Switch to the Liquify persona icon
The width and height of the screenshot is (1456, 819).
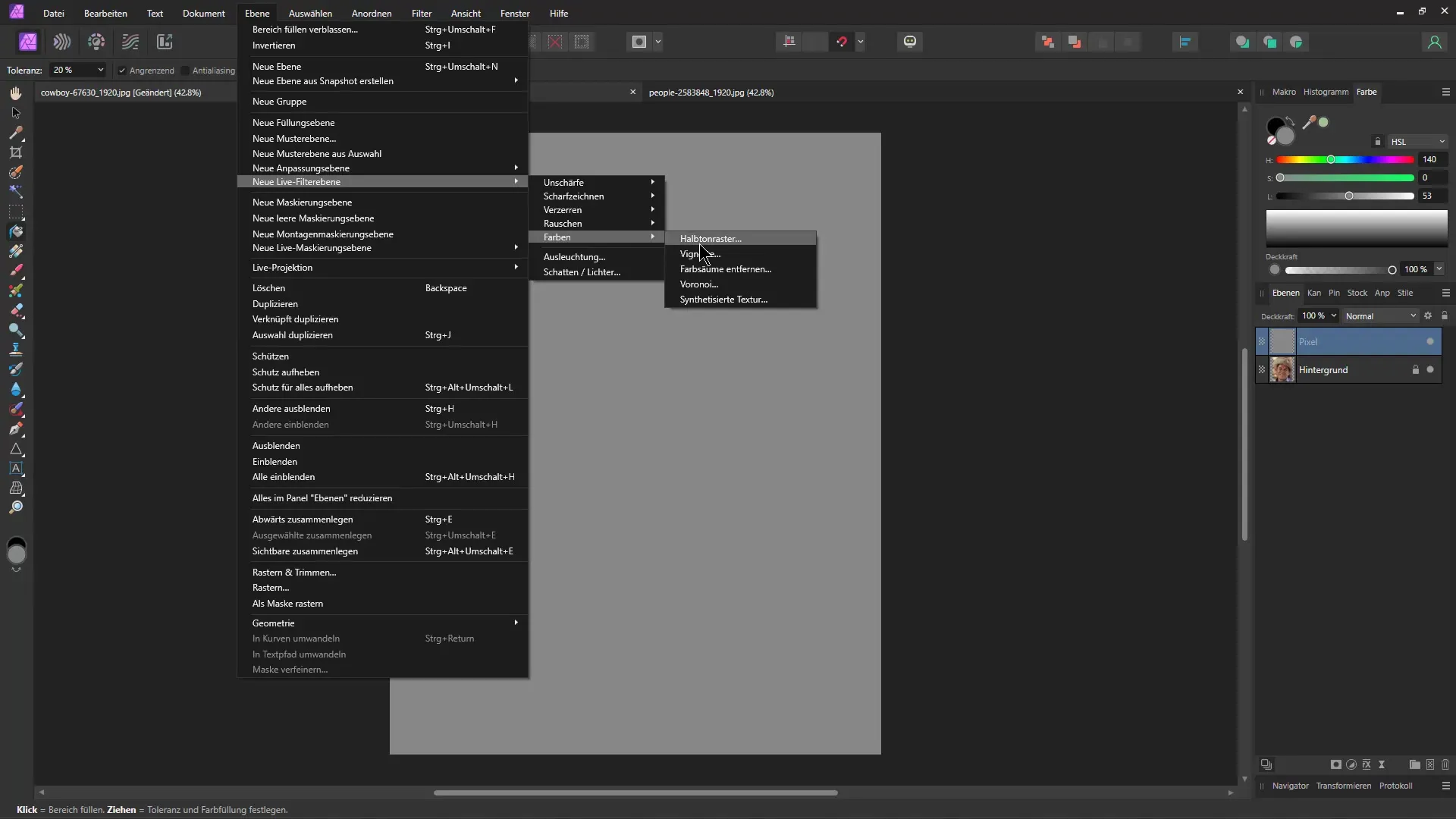62,42
